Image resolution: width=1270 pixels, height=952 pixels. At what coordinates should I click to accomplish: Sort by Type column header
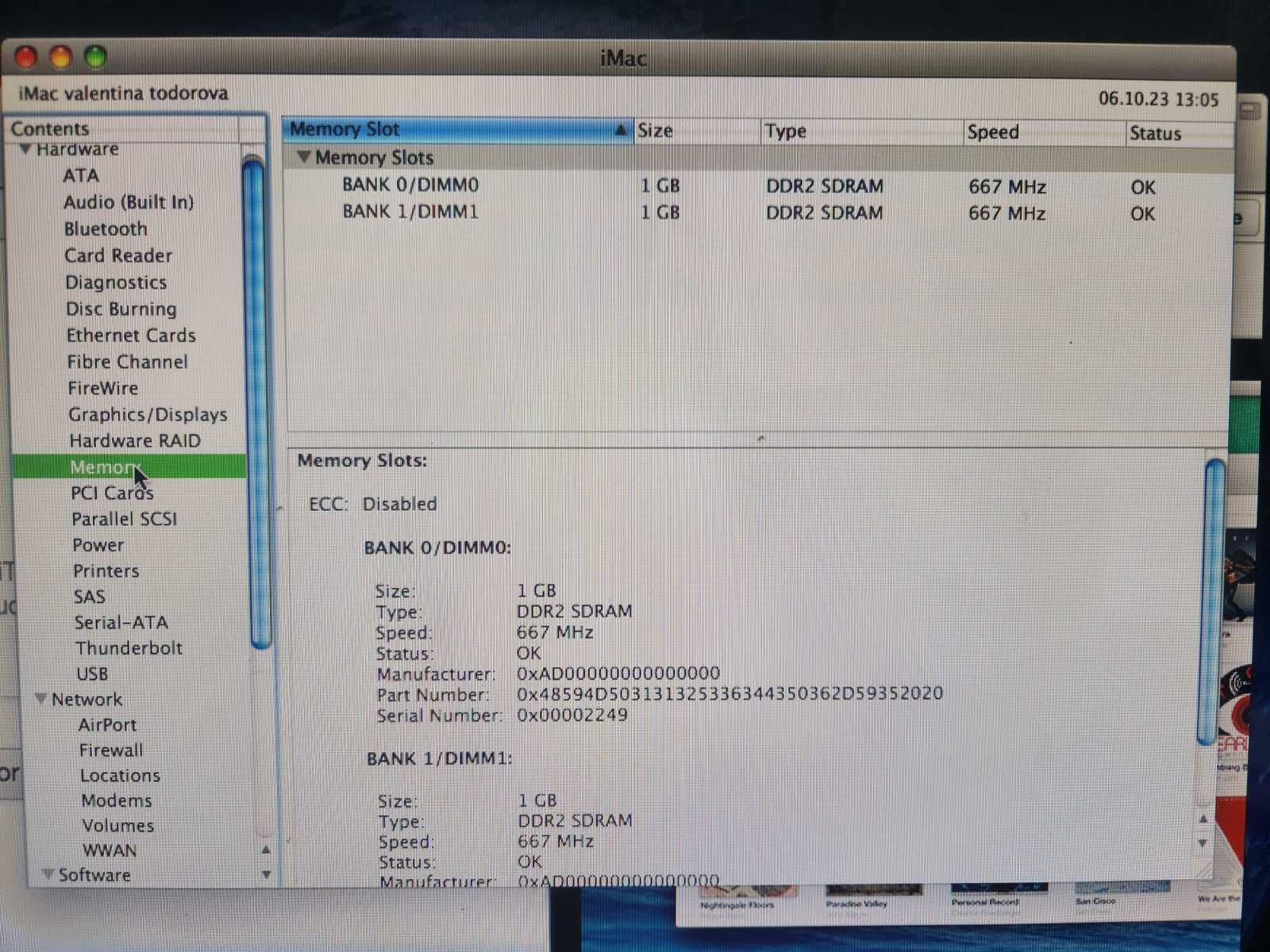861,132
